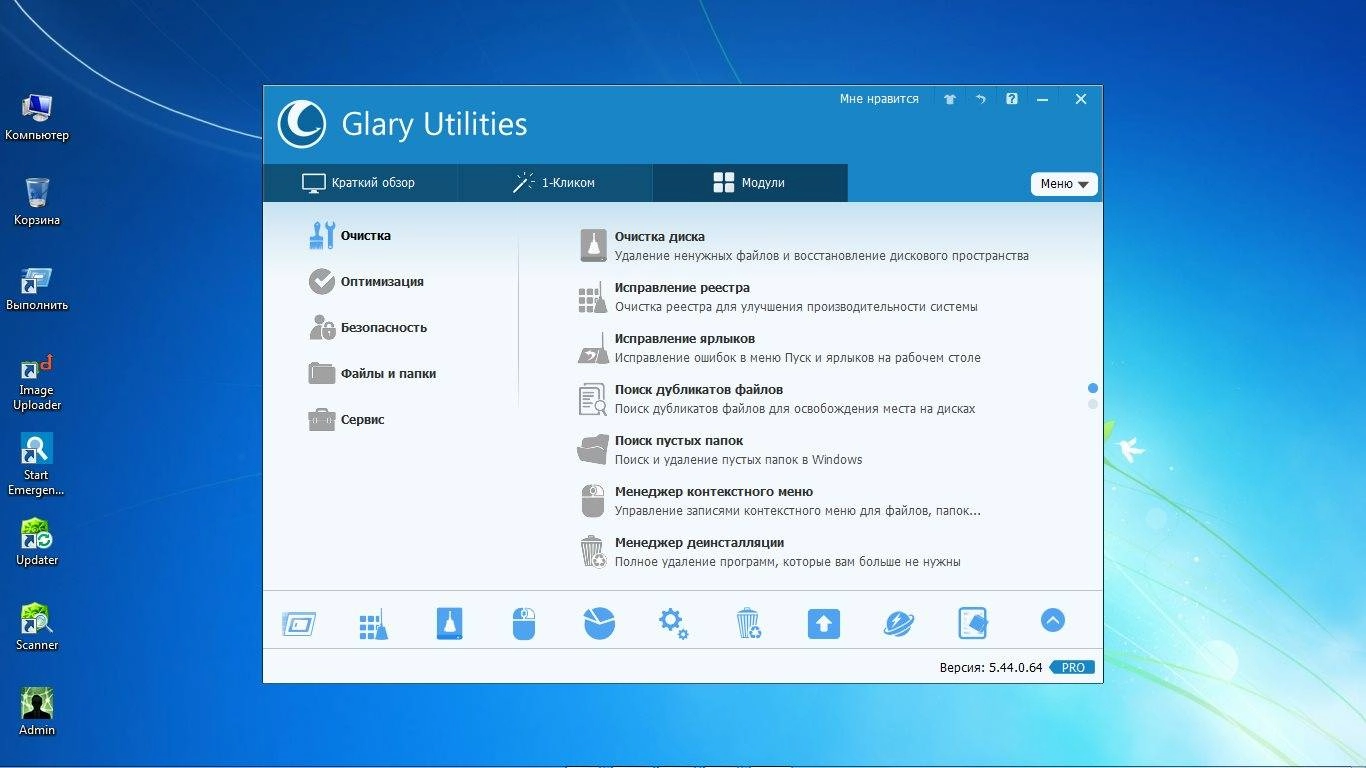This screenshot has width=1366, height=768.
Task: Click the document eraser dock icon
Action: 973,623
